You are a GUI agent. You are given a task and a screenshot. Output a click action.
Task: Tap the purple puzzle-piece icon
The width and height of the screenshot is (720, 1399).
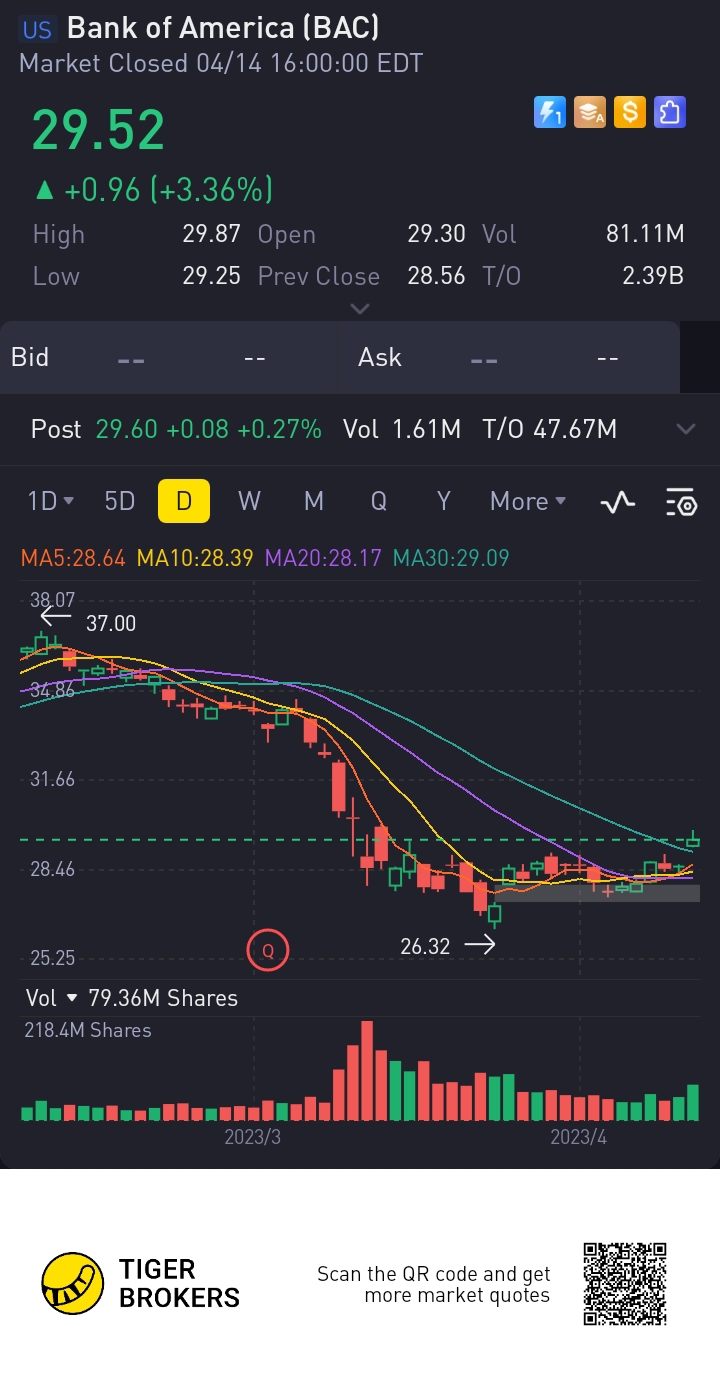(669, 112)
